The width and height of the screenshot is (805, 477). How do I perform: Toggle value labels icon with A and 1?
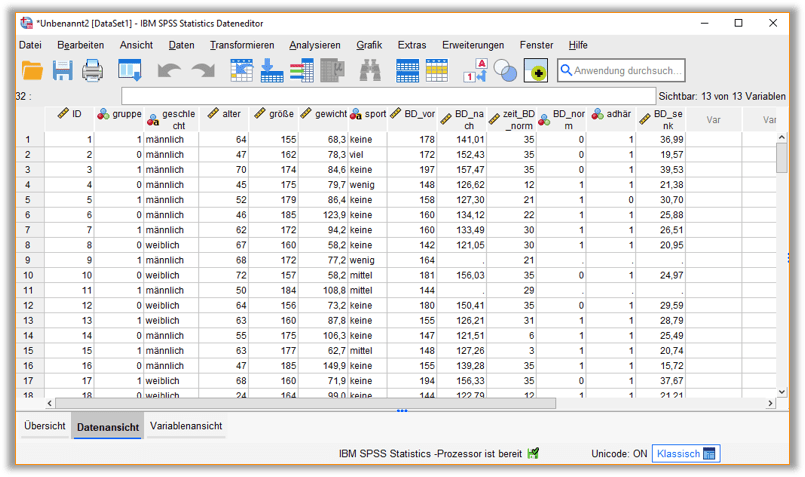click(x=475, y=70)
